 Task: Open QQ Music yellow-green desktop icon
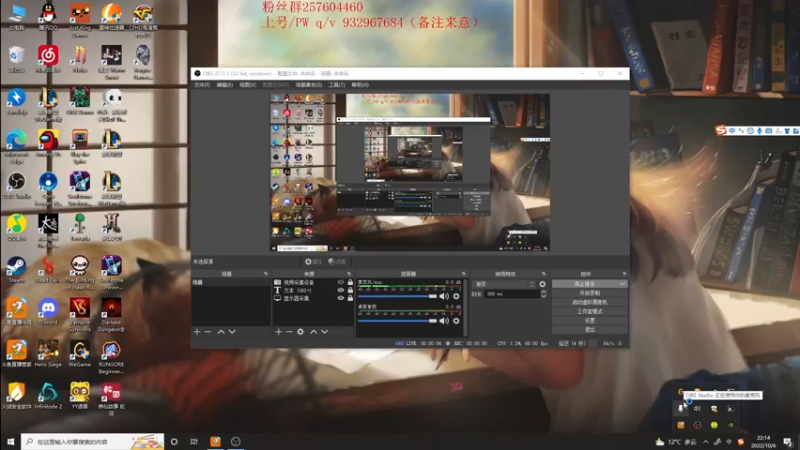click(16, 228)
